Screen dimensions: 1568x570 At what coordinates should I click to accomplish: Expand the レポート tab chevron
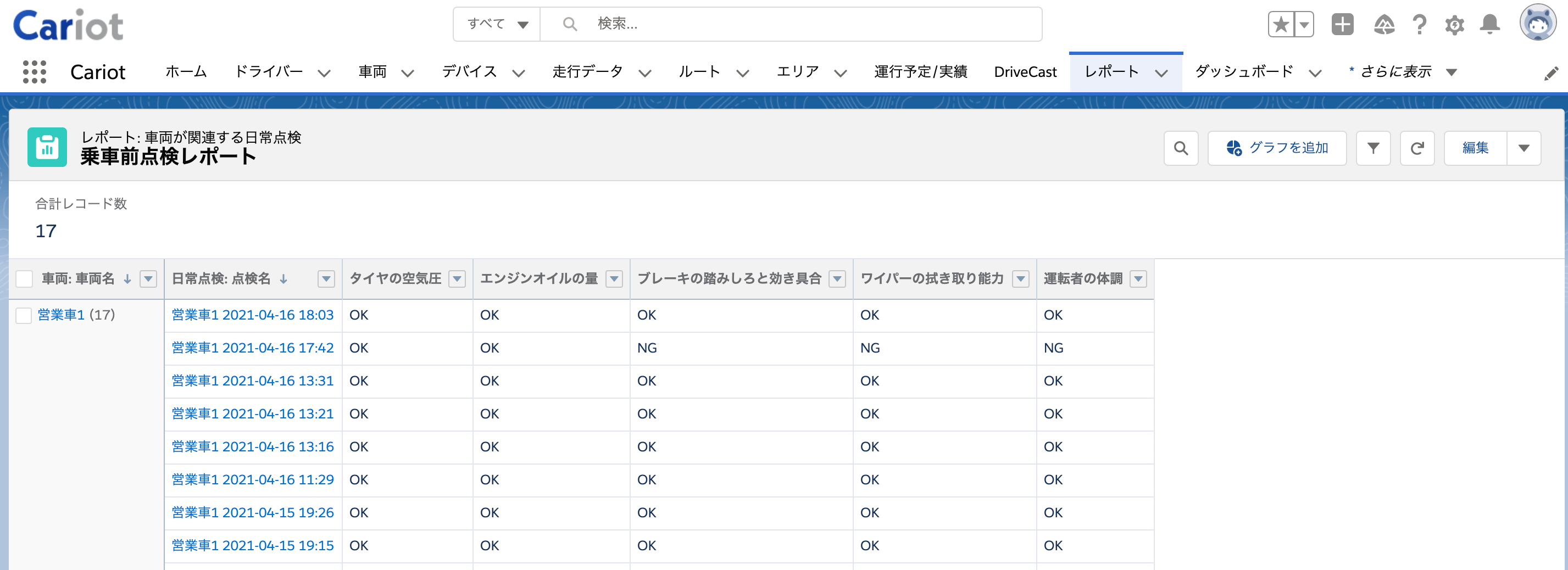(x=1161, y=73)
